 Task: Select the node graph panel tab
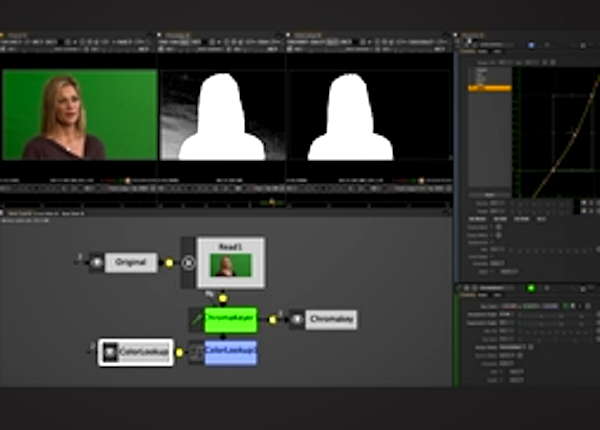coord(20,212)
